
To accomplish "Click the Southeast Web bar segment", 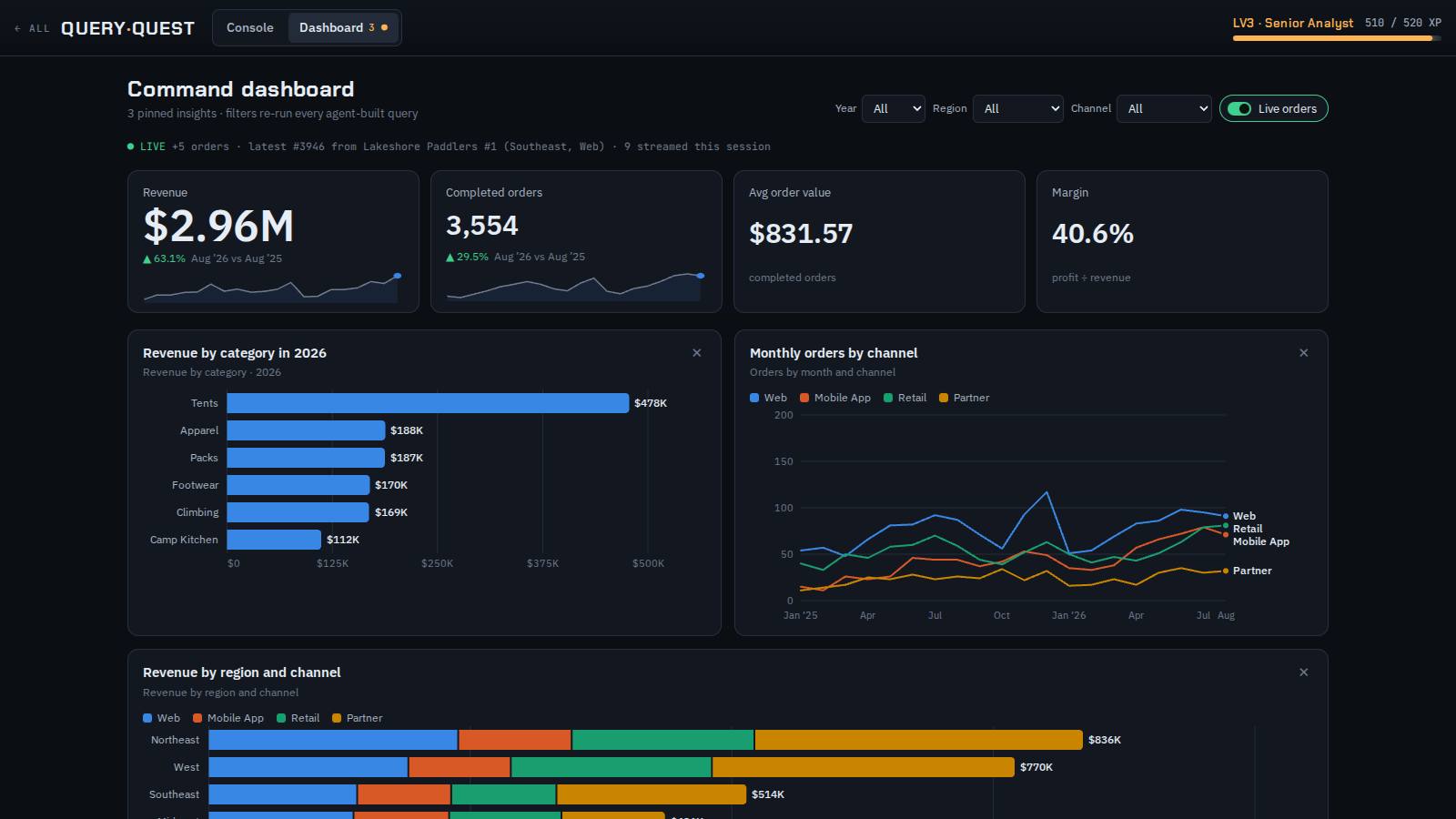I will click(x=282, y=794).
